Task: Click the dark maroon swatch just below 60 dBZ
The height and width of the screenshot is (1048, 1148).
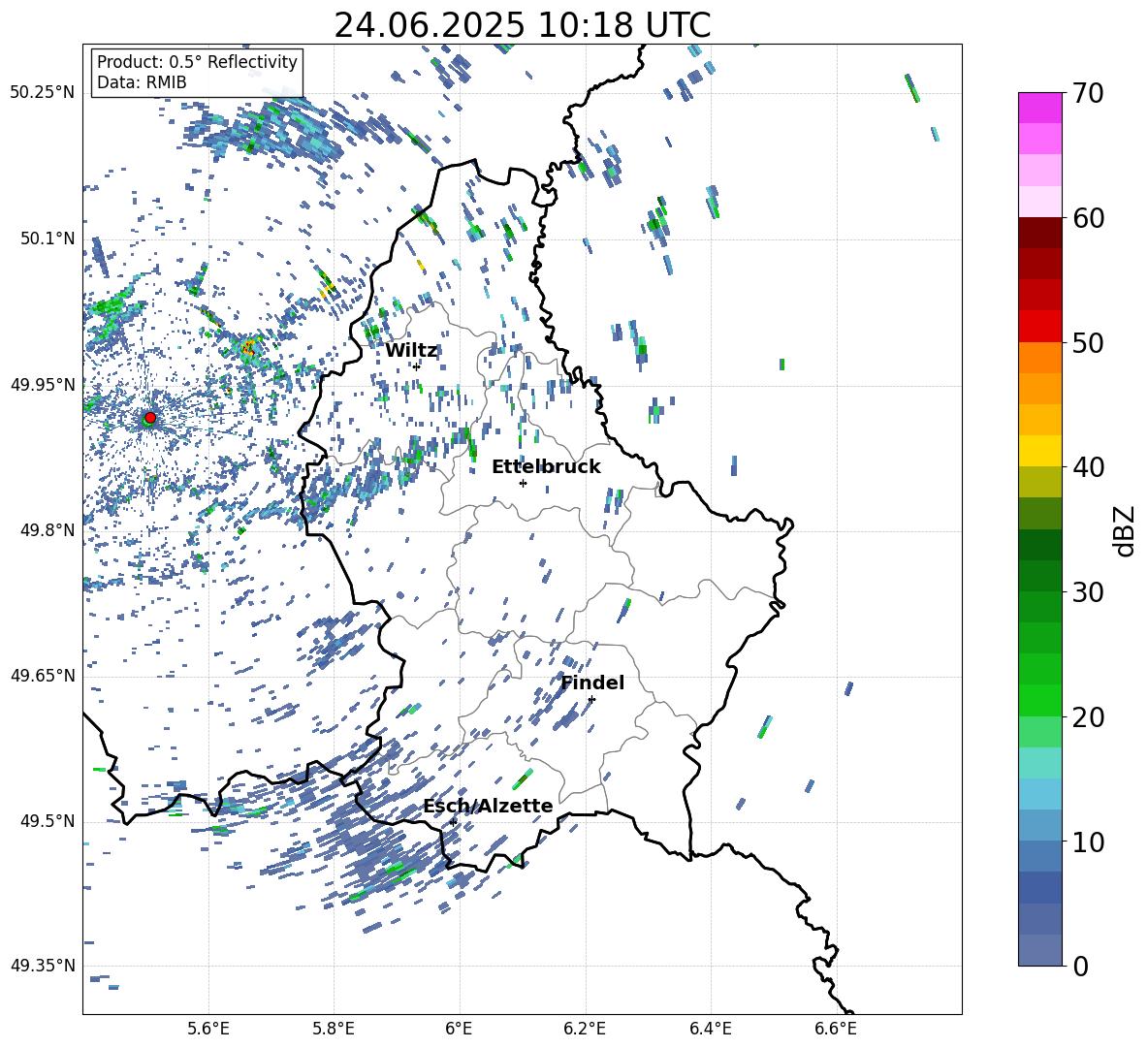Action: tap(1039, 233)
